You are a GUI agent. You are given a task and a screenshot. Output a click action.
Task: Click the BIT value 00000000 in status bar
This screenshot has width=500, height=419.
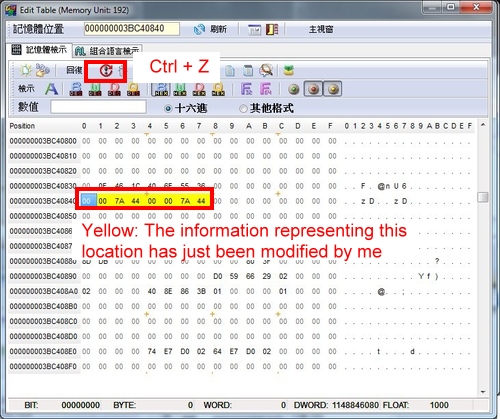coord(80,405)
